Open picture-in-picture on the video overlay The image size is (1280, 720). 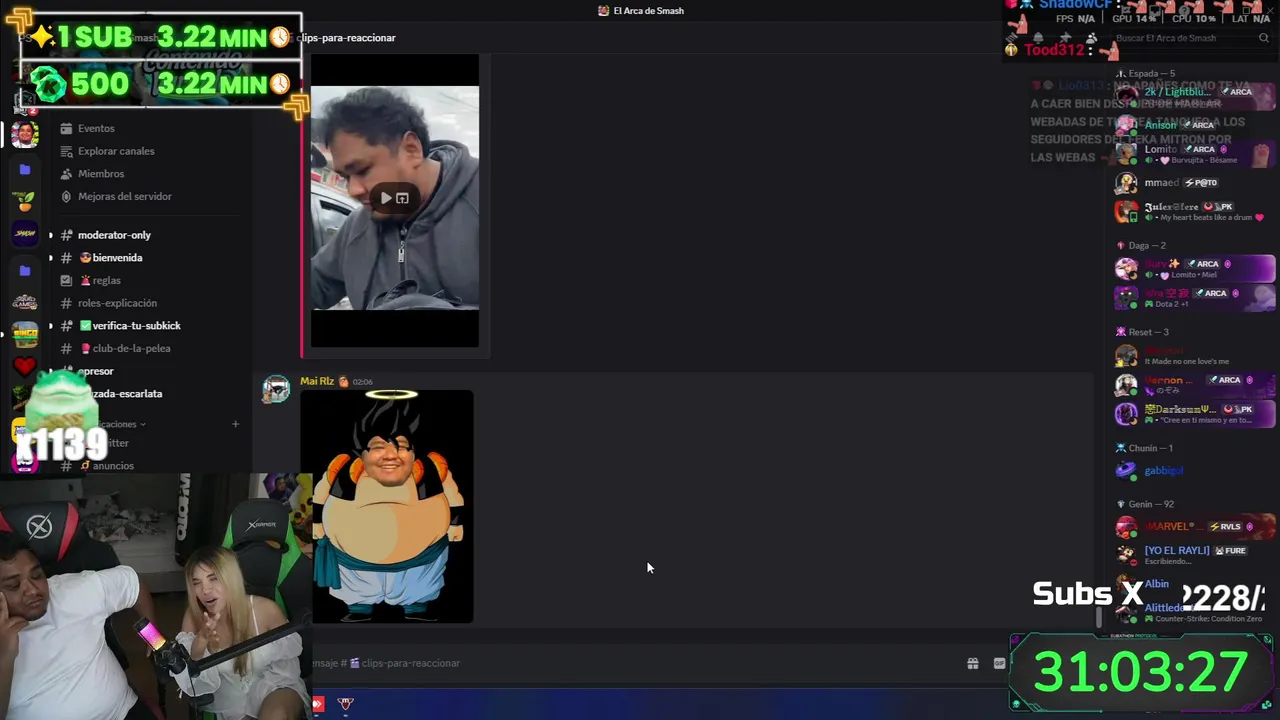coord(402,198)
